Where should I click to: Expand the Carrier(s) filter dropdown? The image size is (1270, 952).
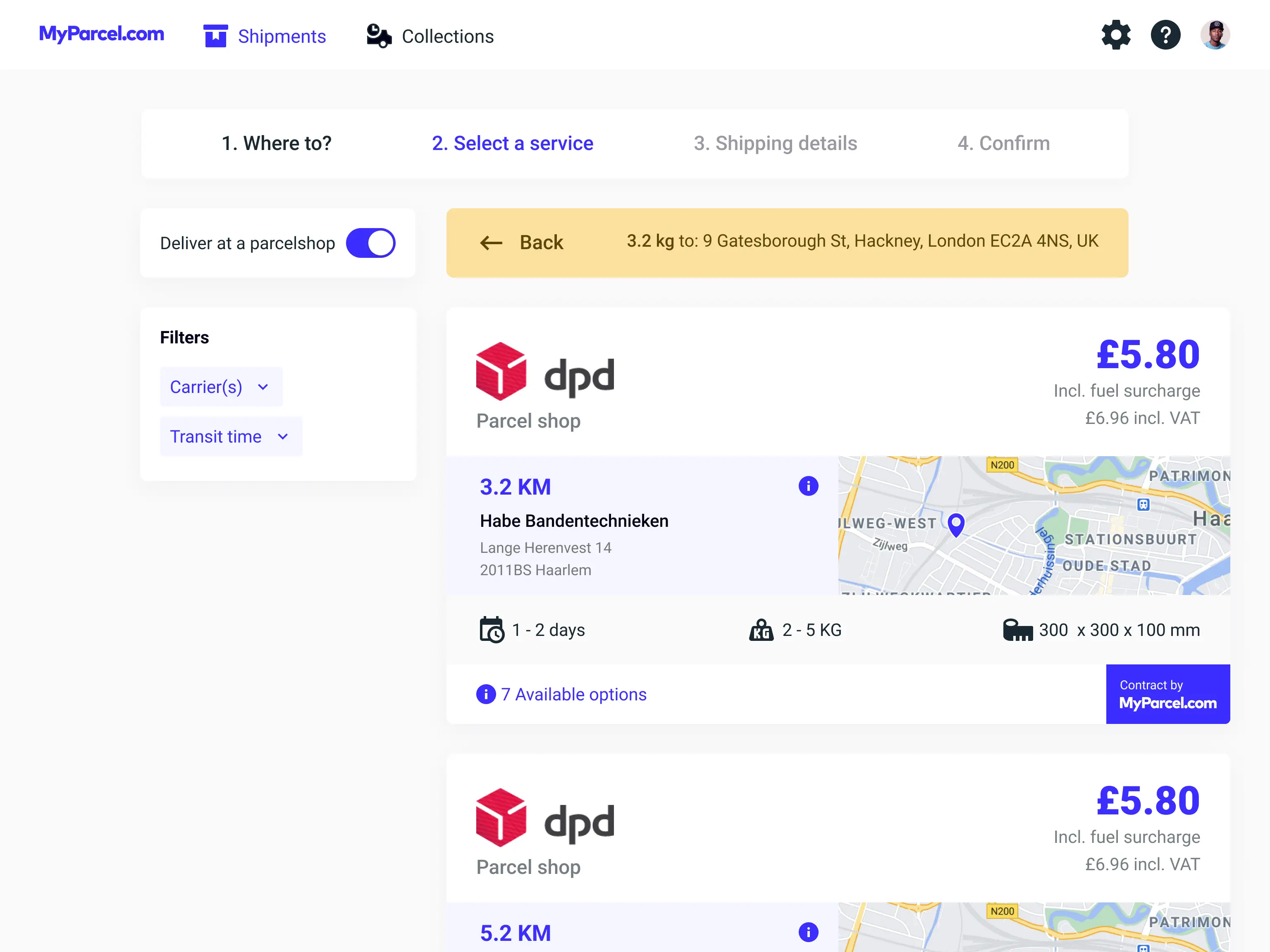(221, 387)
